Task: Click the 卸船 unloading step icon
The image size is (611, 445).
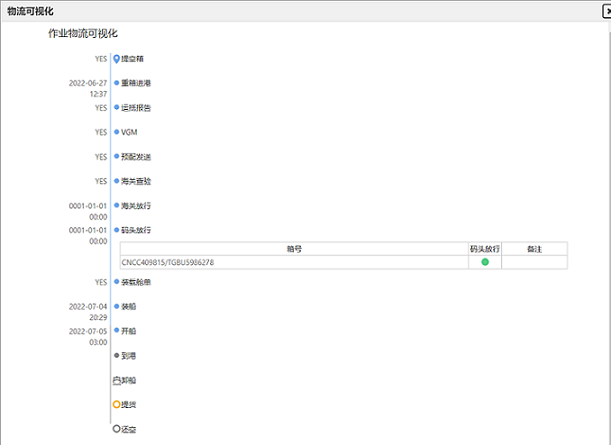Action: coord(117,380)
